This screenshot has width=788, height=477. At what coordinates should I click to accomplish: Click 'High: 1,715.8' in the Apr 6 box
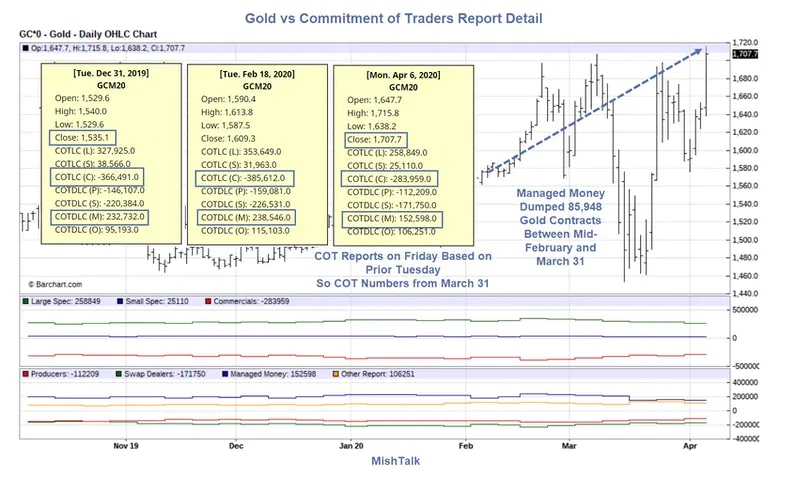[373, 113]
